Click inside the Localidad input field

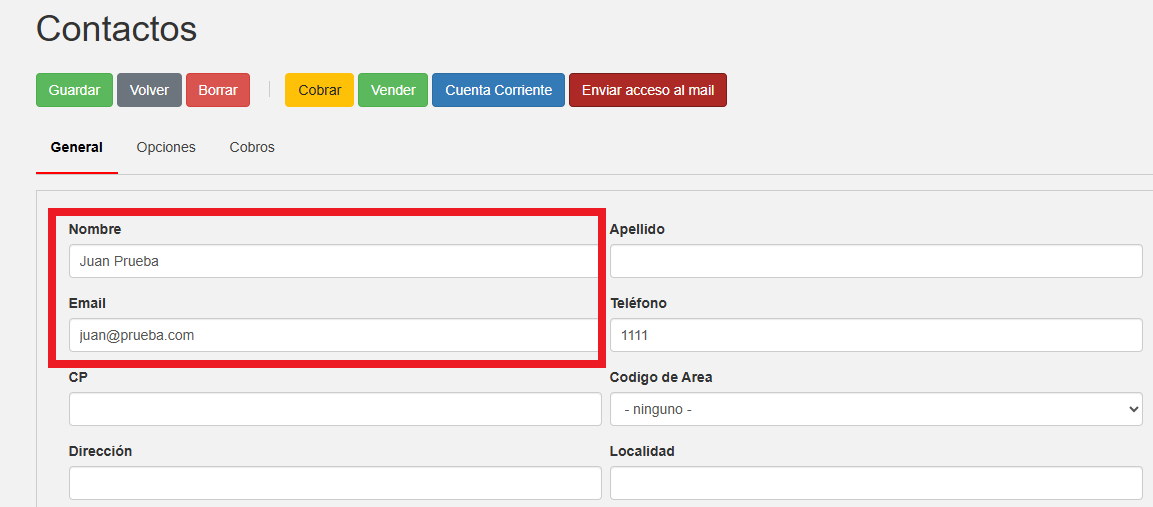[x=875, y=483]
